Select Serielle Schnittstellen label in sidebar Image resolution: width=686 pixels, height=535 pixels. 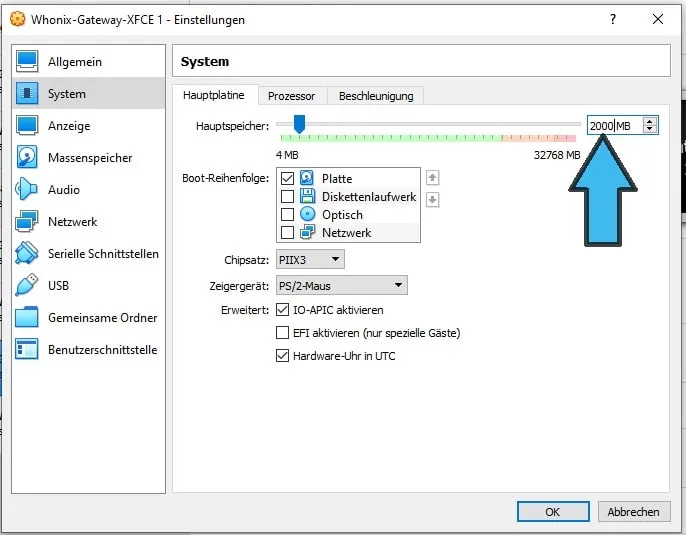[103, 254]
